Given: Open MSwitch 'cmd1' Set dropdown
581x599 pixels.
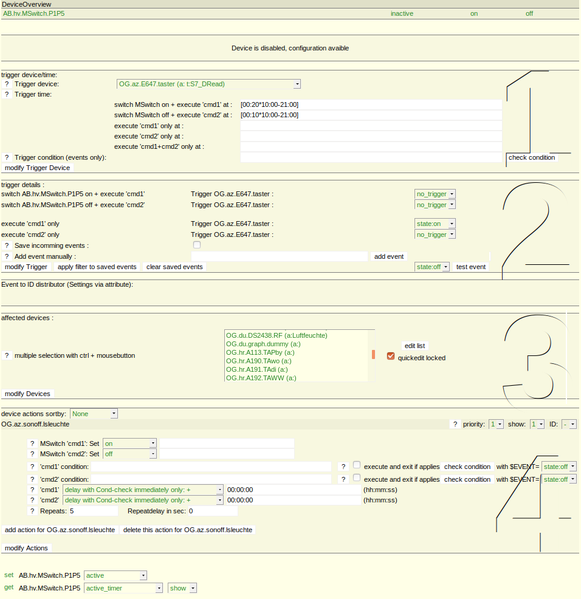Looking at the screenshot, I should [x=129, y=444].
